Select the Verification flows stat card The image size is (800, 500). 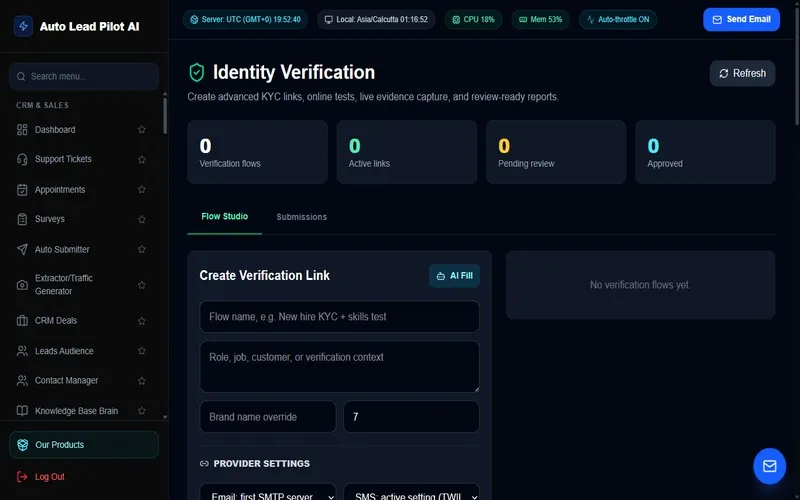(x=257, y=152)
